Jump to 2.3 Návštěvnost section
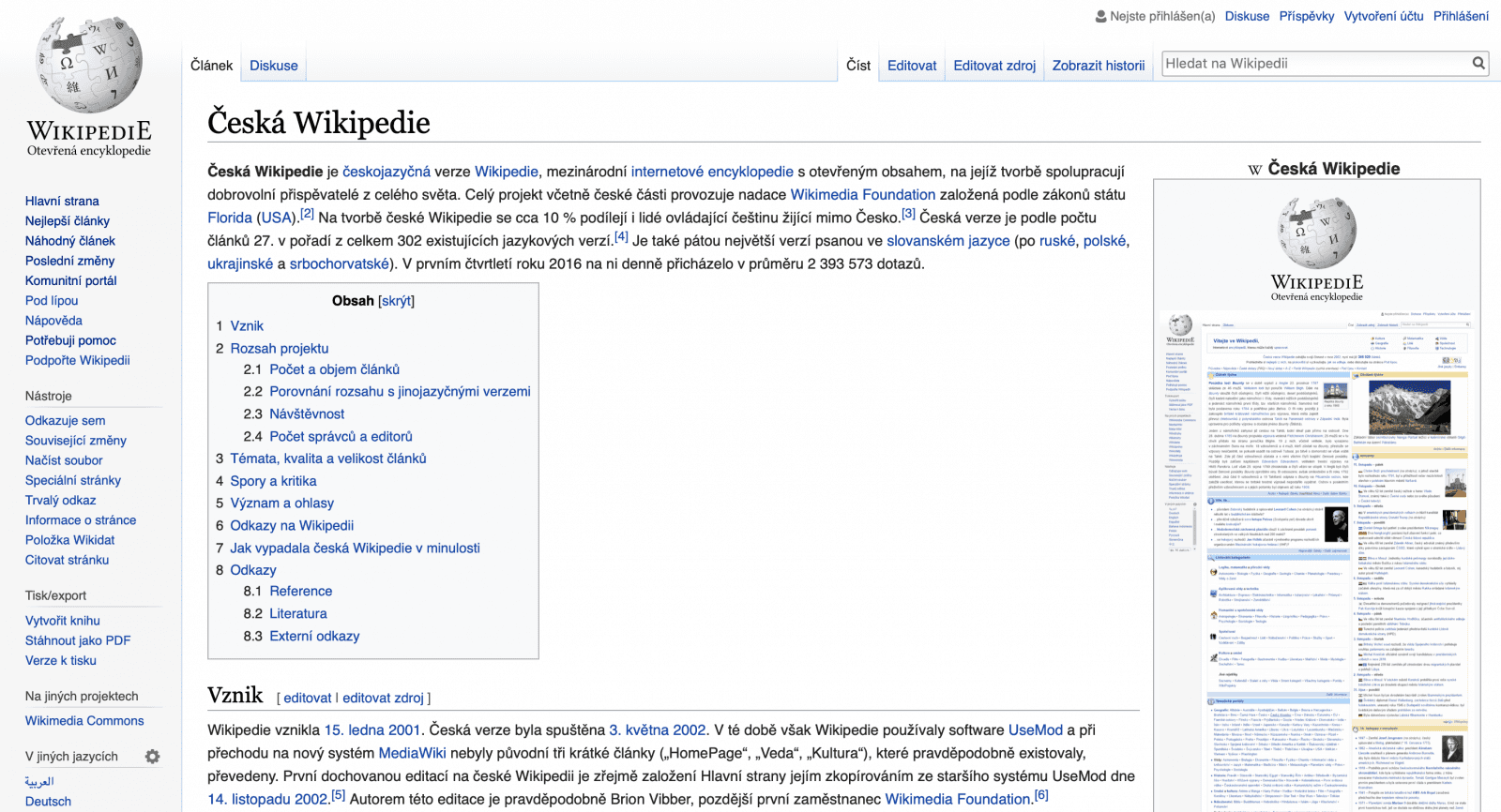The width and height of the screenshot is (1501, 812). point(307,414)
